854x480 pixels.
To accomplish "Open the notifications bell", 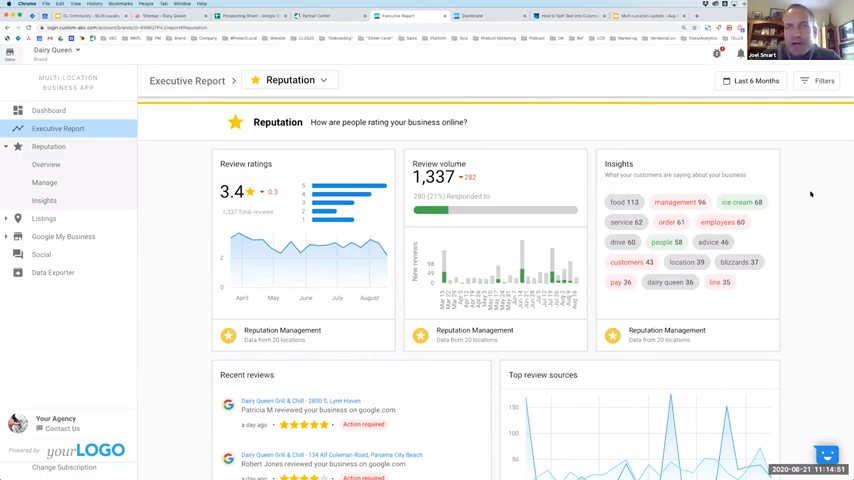I will coord(740,53).
